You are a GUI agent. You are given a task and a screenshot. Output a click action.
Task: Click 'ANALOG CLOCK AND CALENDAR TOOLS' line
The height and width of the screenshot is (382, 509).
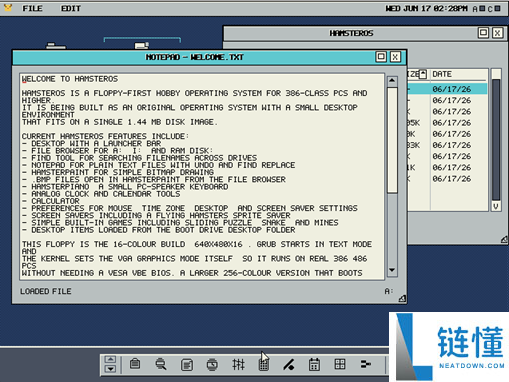(101, 194)
